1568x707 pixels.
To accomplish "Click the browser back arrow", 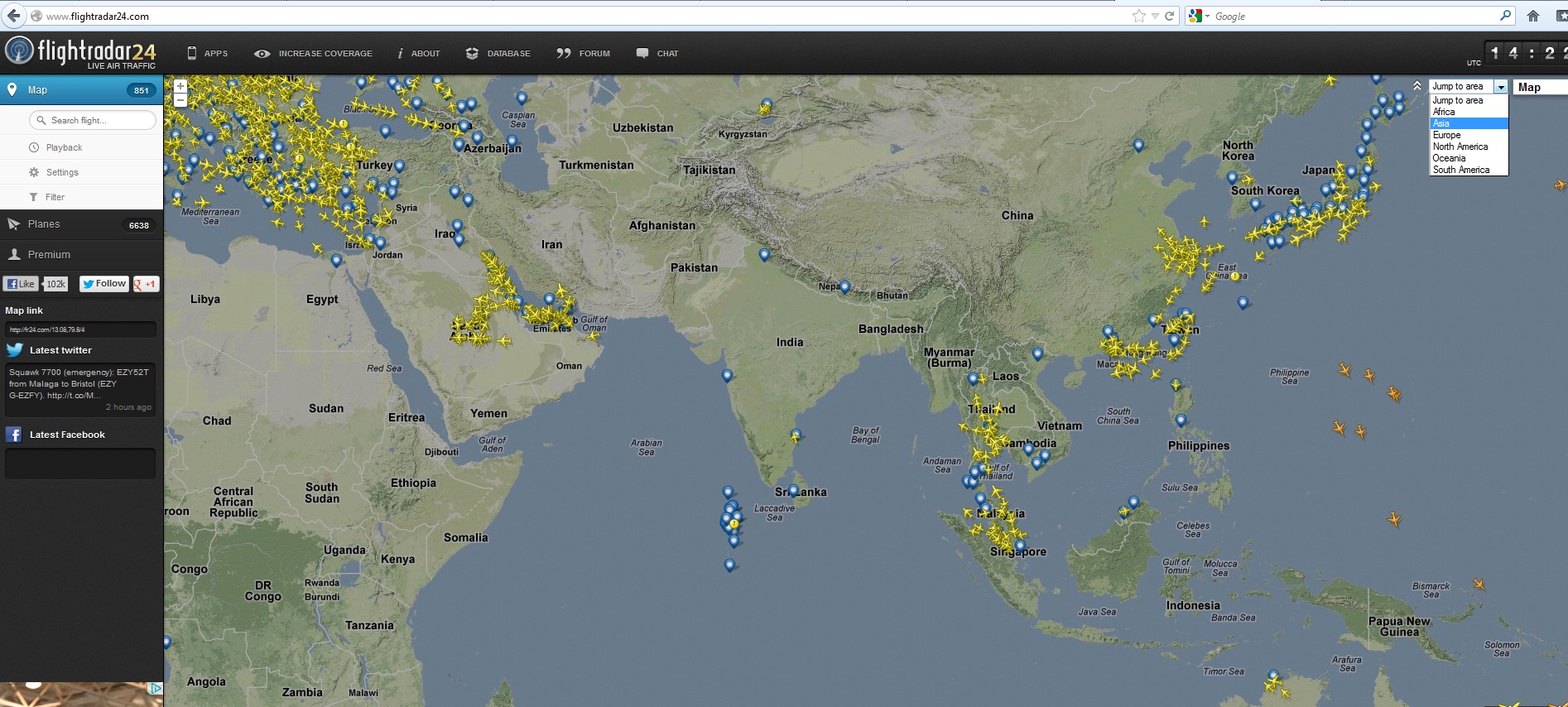I will point(13,16).
